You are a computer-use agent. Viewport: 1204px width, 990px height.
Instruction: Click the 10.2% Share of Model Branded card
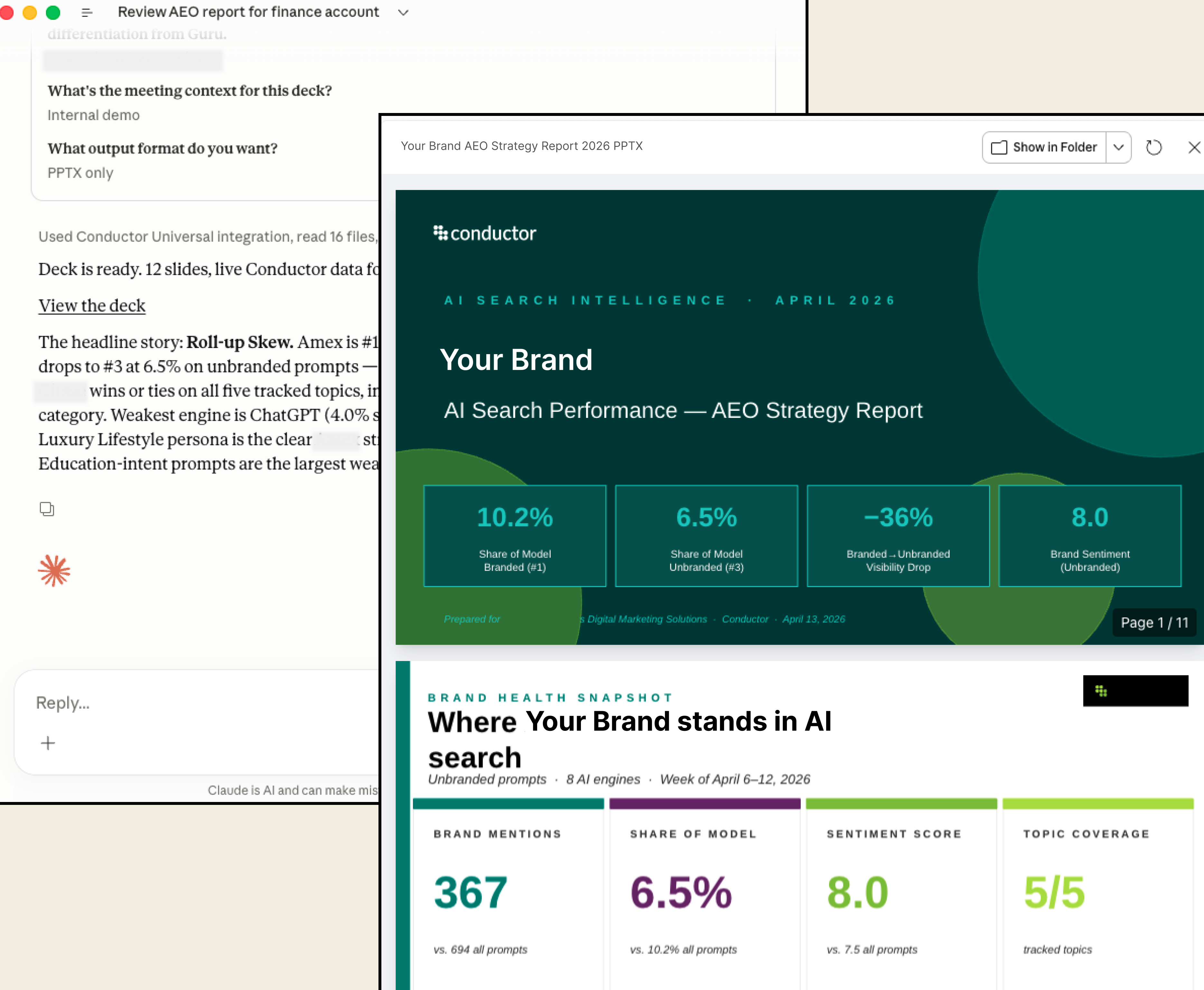coord(514,535)
